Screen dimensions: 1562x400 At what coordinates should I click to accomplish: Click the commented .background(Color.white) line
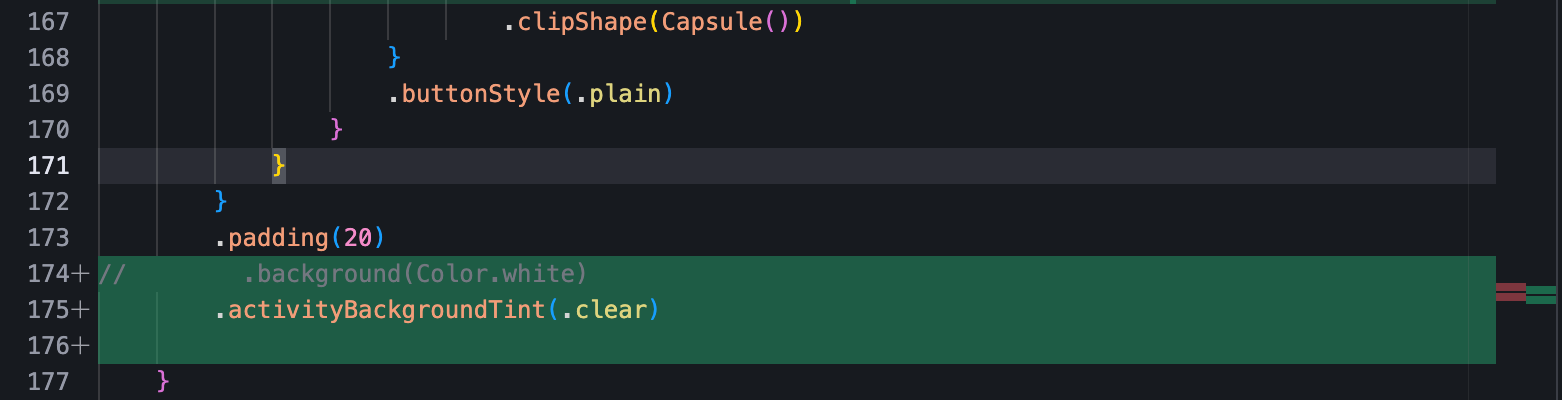tap(414, 274)
